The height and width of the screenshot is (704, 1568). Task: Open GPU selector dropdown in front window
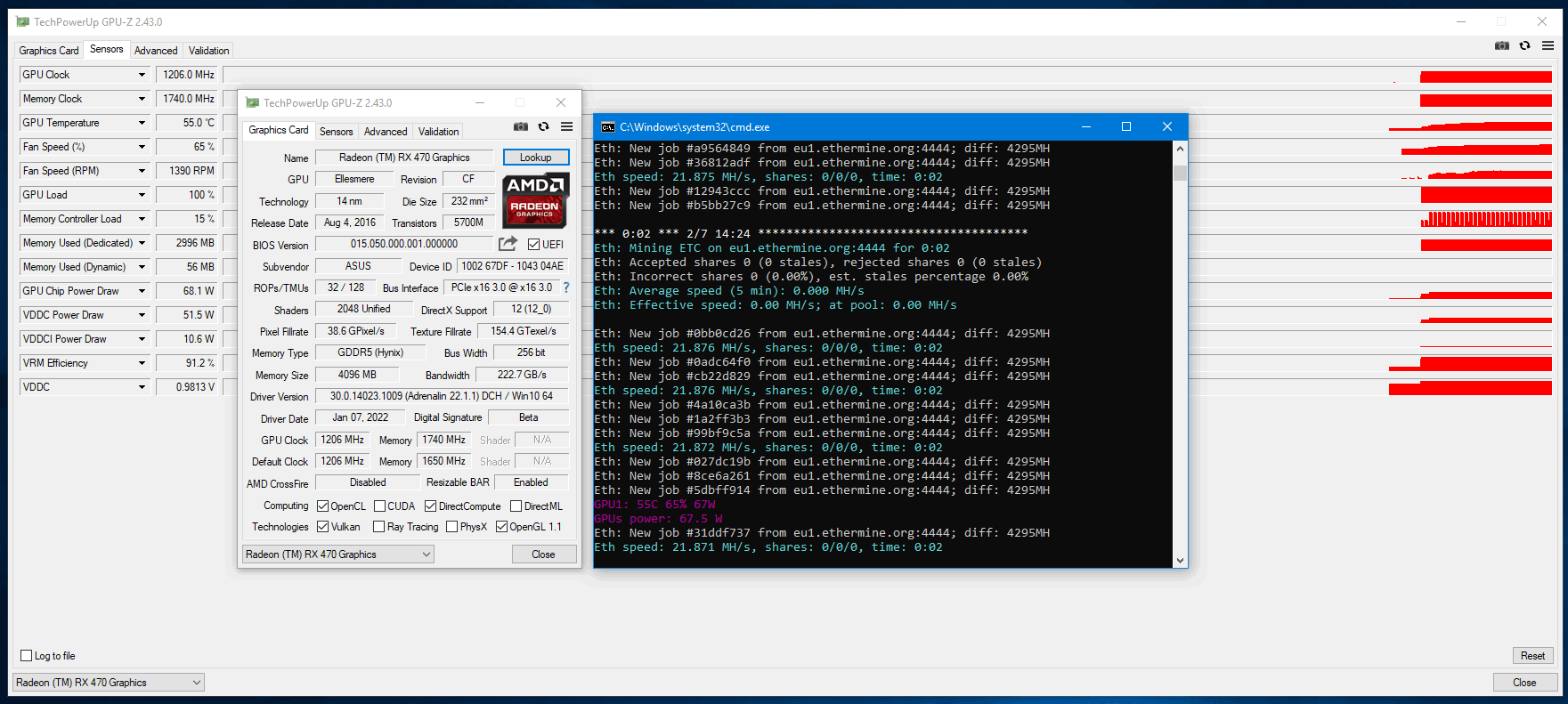click(337, 554)
